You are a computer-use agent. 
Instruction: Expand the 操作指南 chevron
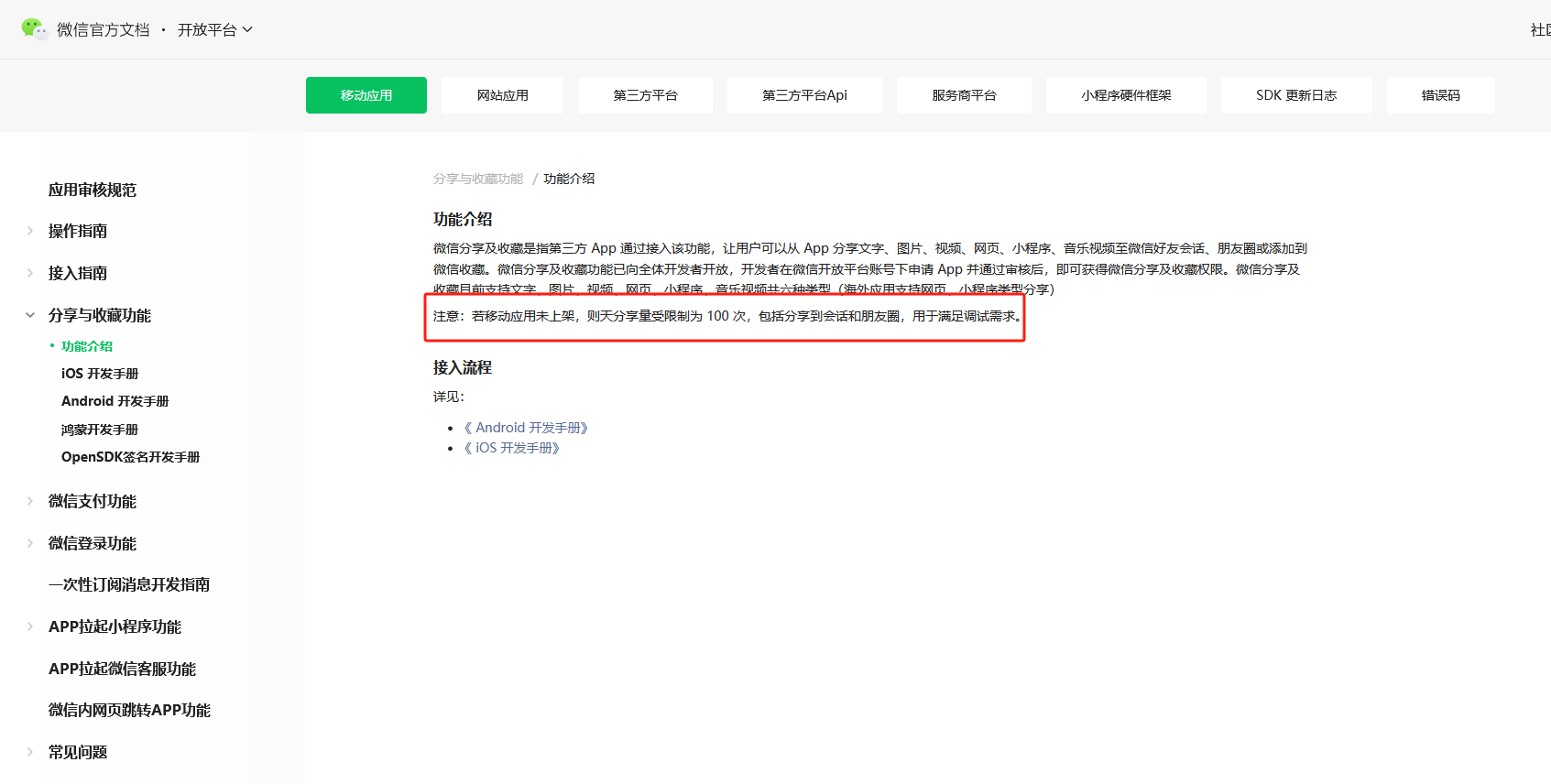(30, 231)
